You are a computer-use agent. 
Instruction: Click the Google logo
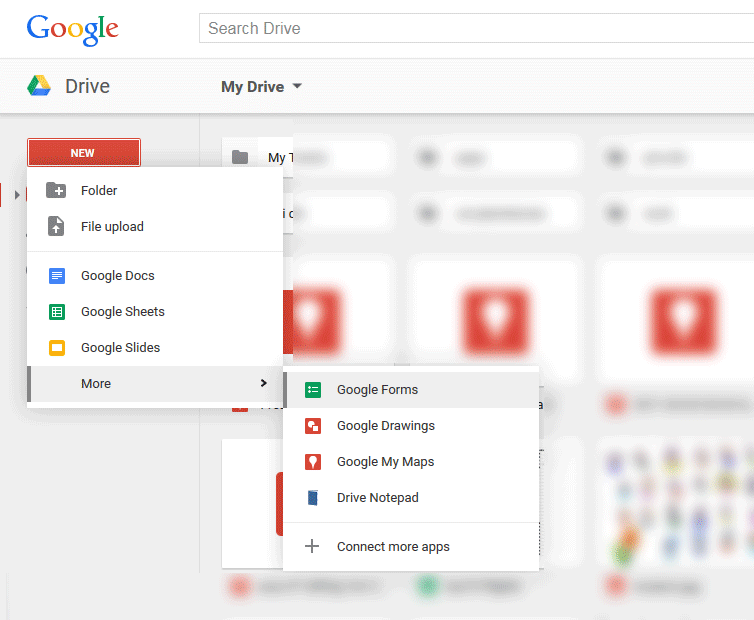72,29
